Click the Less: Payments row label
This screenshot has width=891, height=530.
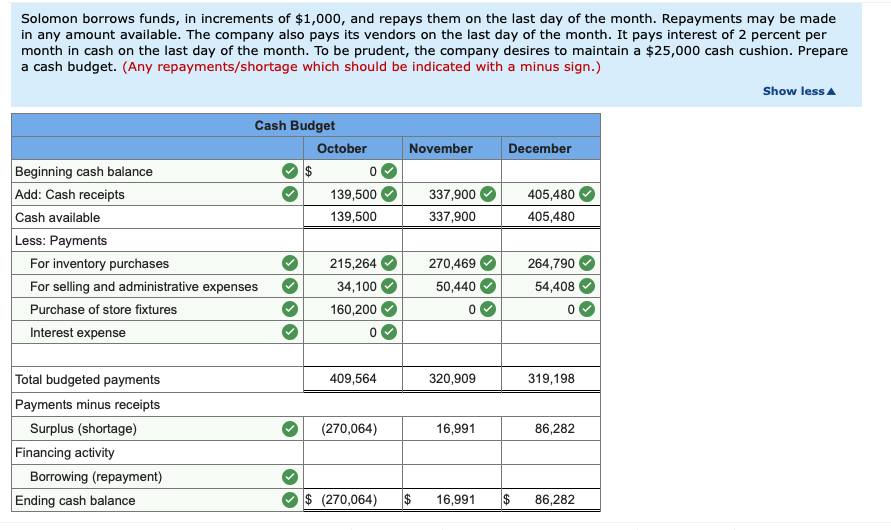pos(61,240)
